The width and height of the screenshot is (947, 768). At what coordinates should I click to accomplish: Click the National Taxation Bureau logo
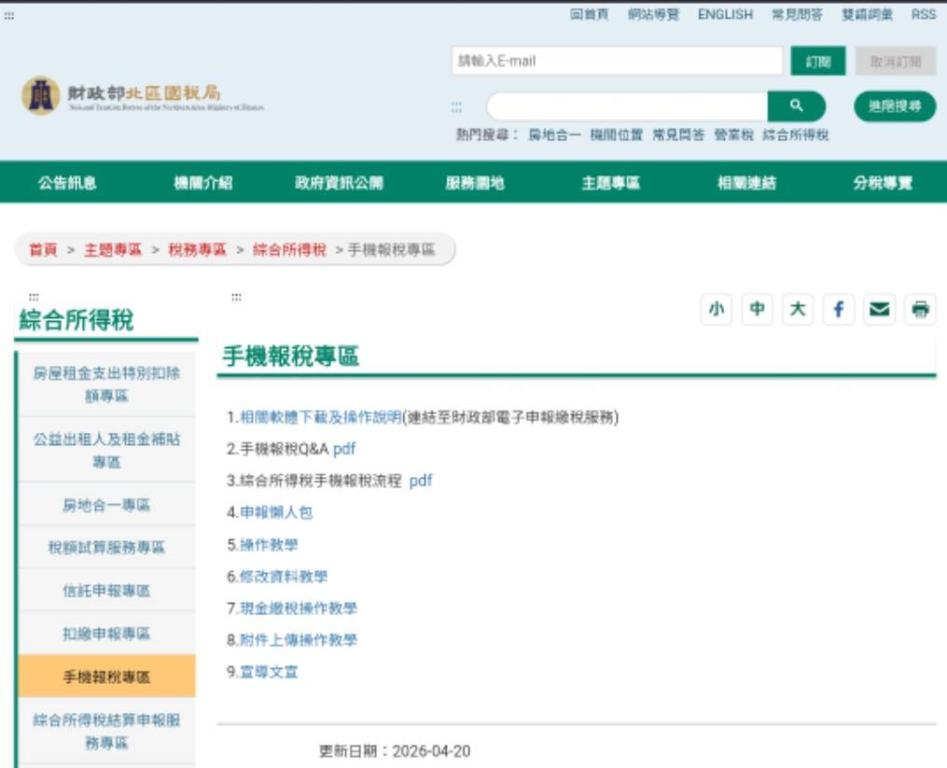point(142,97)
